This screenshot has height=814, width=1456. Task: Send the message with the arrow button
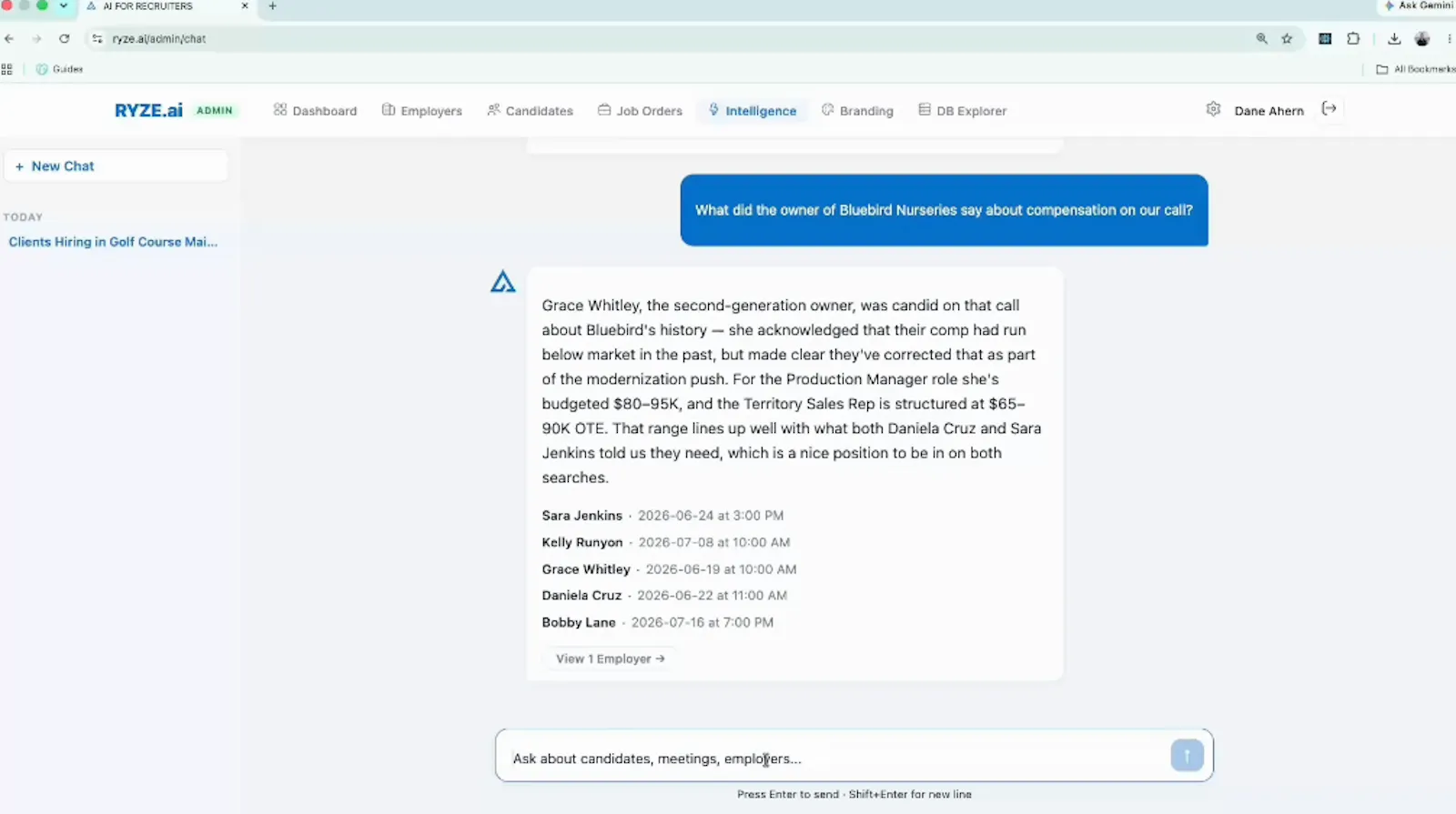(x=1187, y=755)
